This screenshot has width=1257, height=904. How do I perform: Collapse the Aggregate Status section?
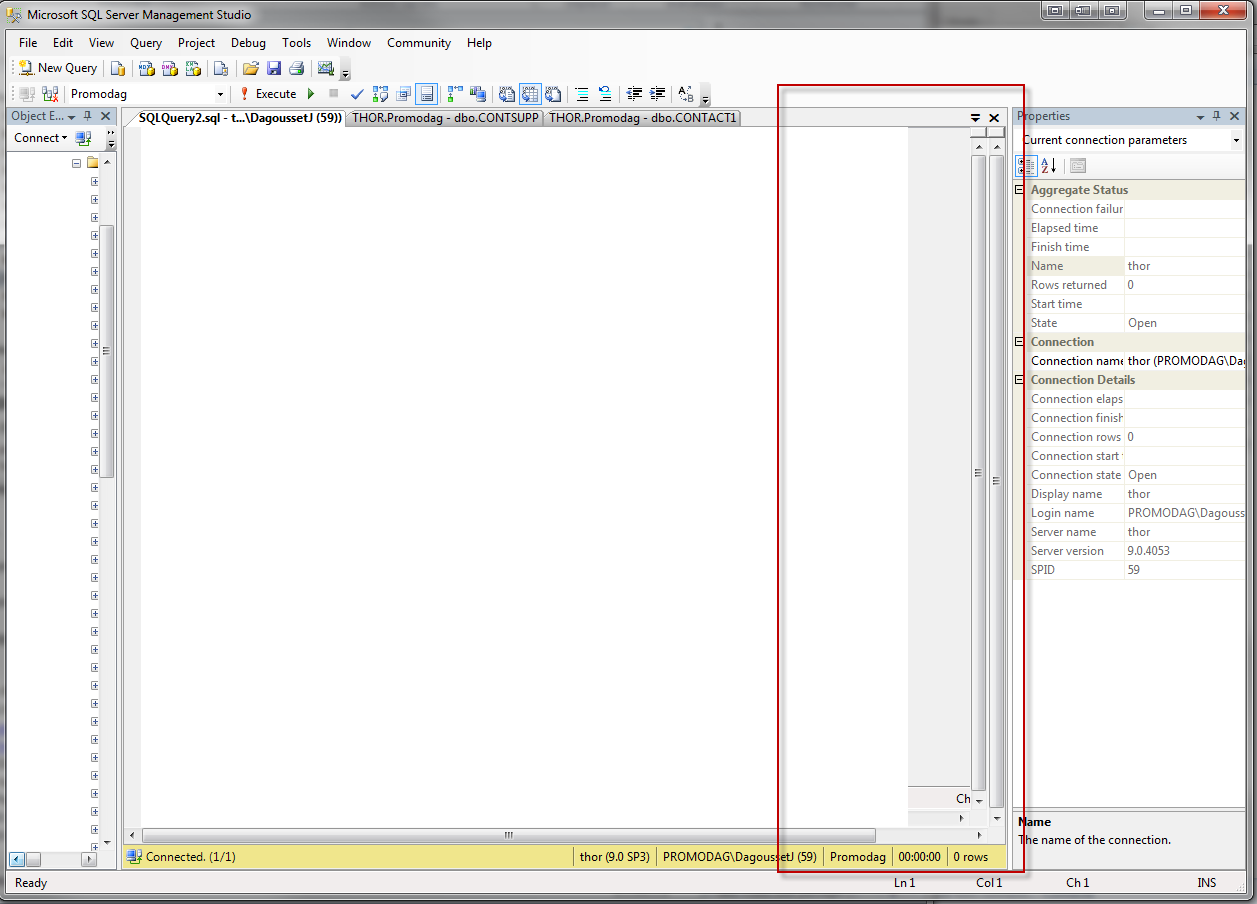pos(1020,190)
